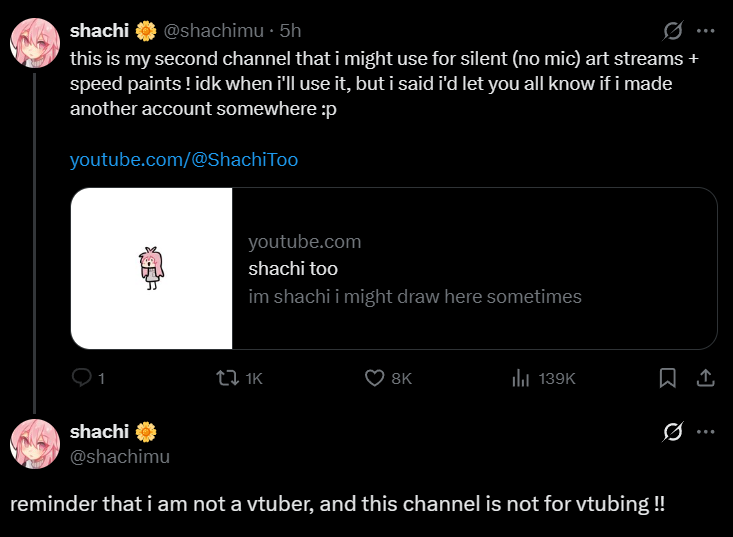Click the shachi display name on the reminder post
Viewport: 733px width, 537px height.
coord(99,432)
